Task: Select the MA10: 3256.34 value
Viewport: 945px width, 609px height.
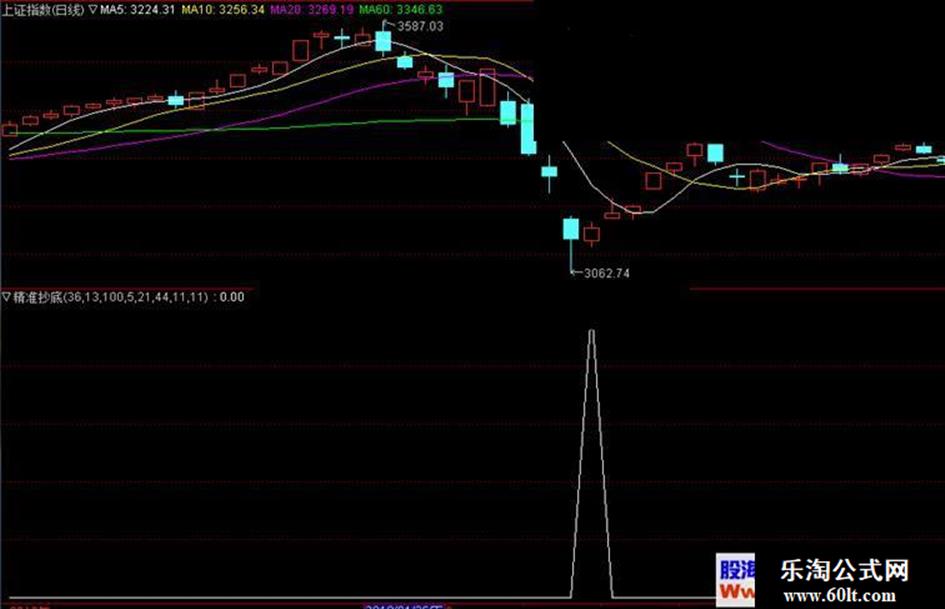Action: click(223, 10)
